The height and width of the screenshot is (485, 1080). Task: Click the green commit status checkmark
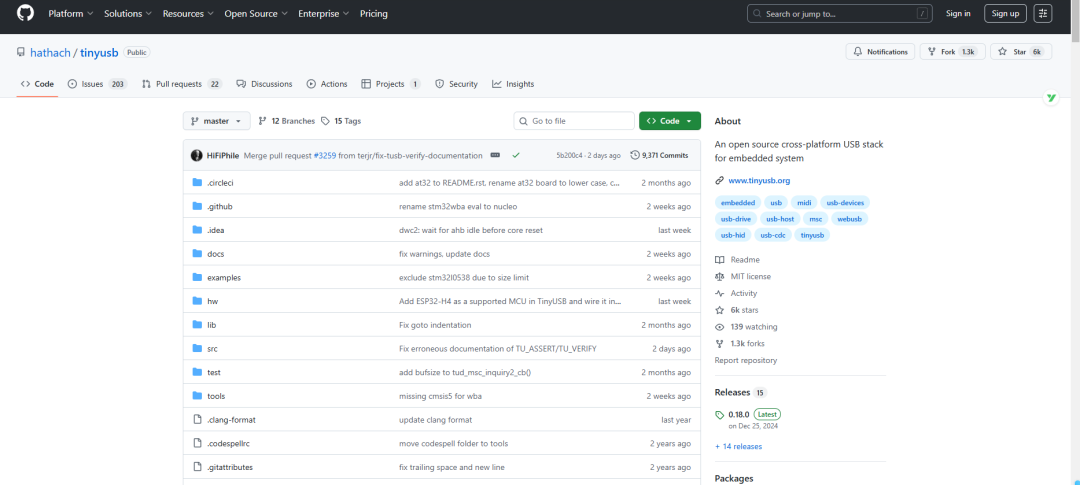(515, 156)
